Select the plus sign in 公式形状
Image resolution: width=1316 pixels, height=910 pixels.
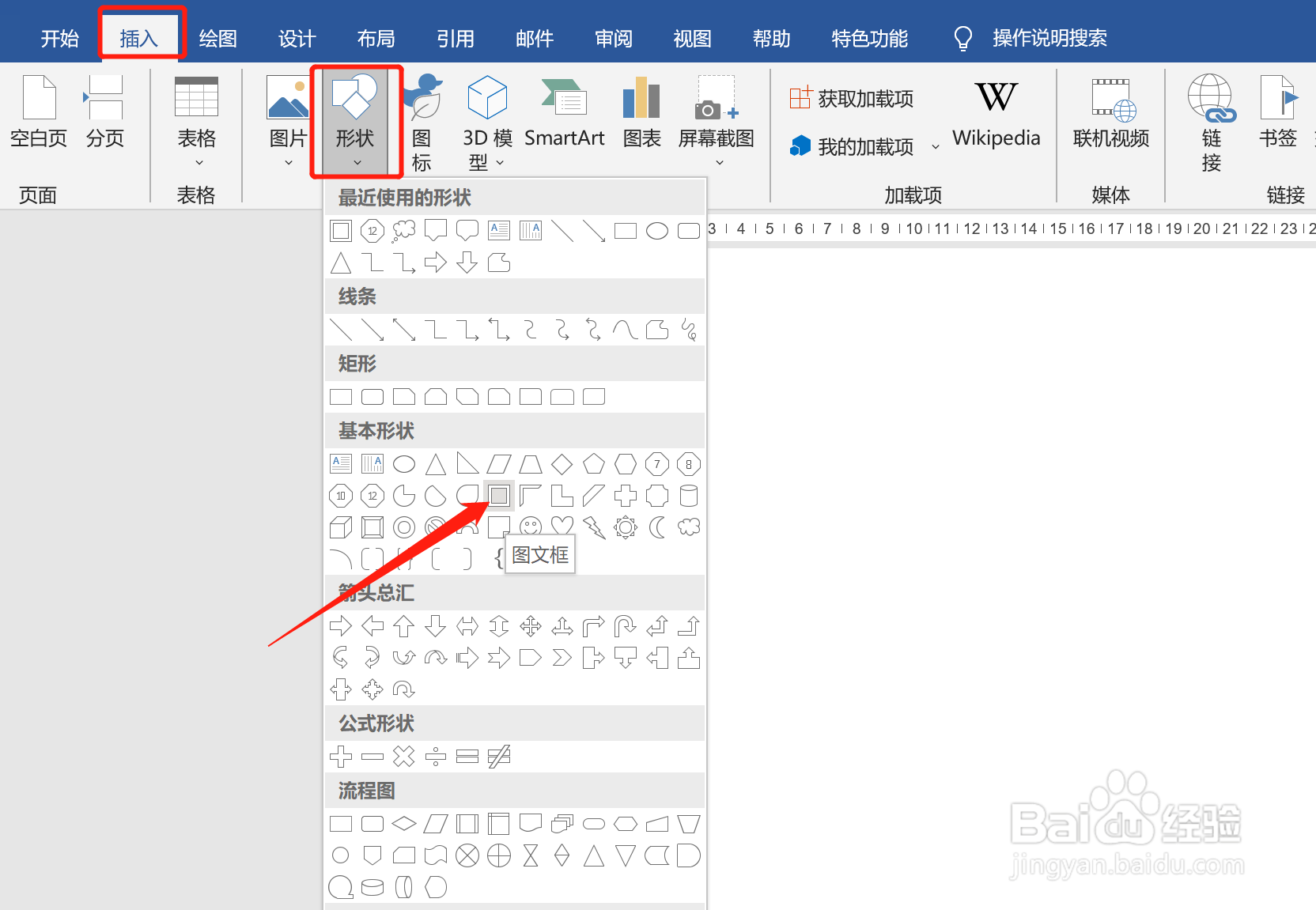[x=341, y=757]
